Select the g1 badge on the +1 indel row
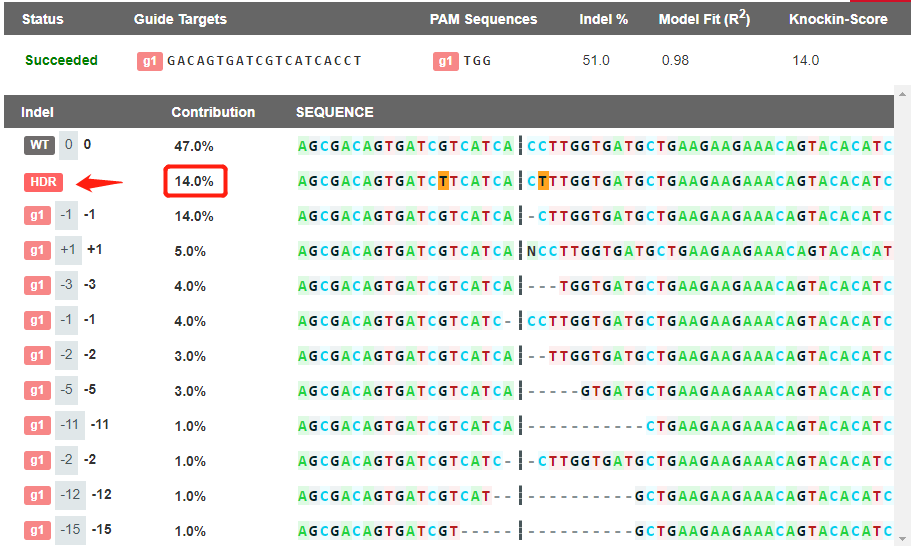 [x=38, y=251]
